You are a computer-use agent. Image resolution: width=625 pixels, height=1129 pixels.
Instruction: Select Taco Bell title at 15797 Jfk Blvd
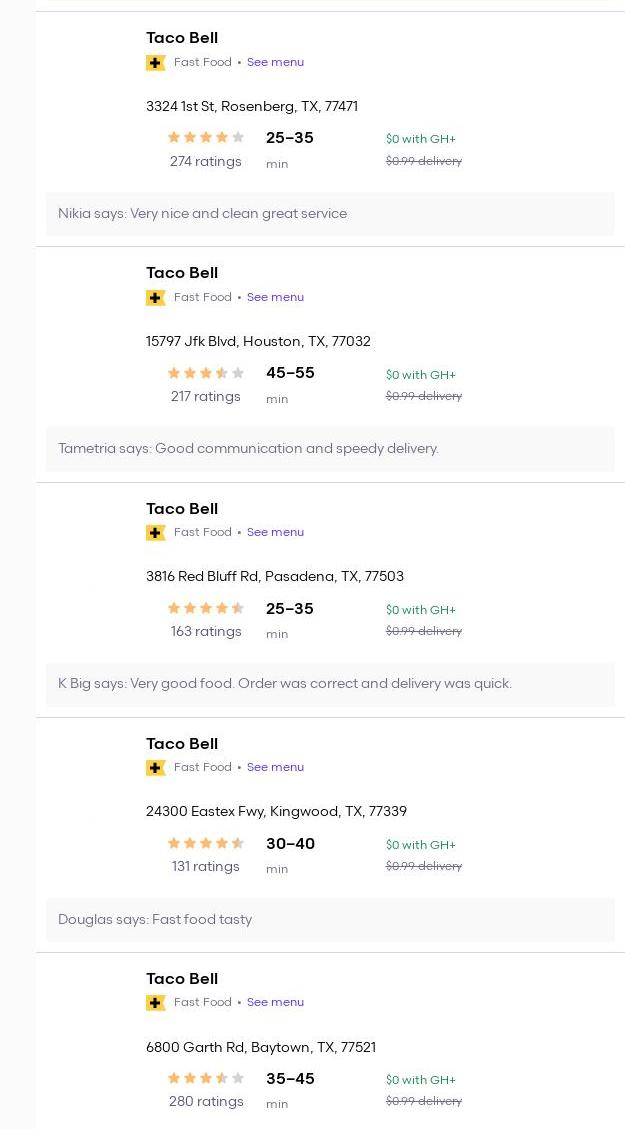tap(182, 273)
